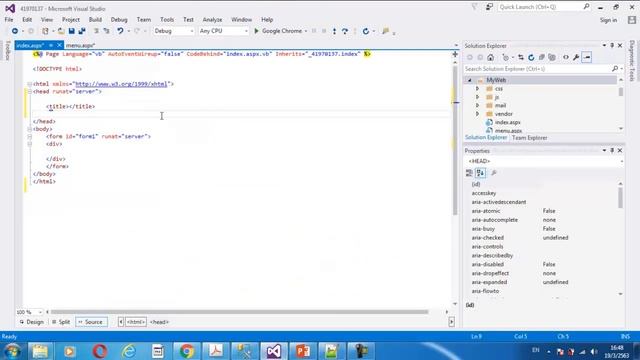Select index.aspx in Solution Explorer
Viewport: 640px width, 360px height.
507,122
